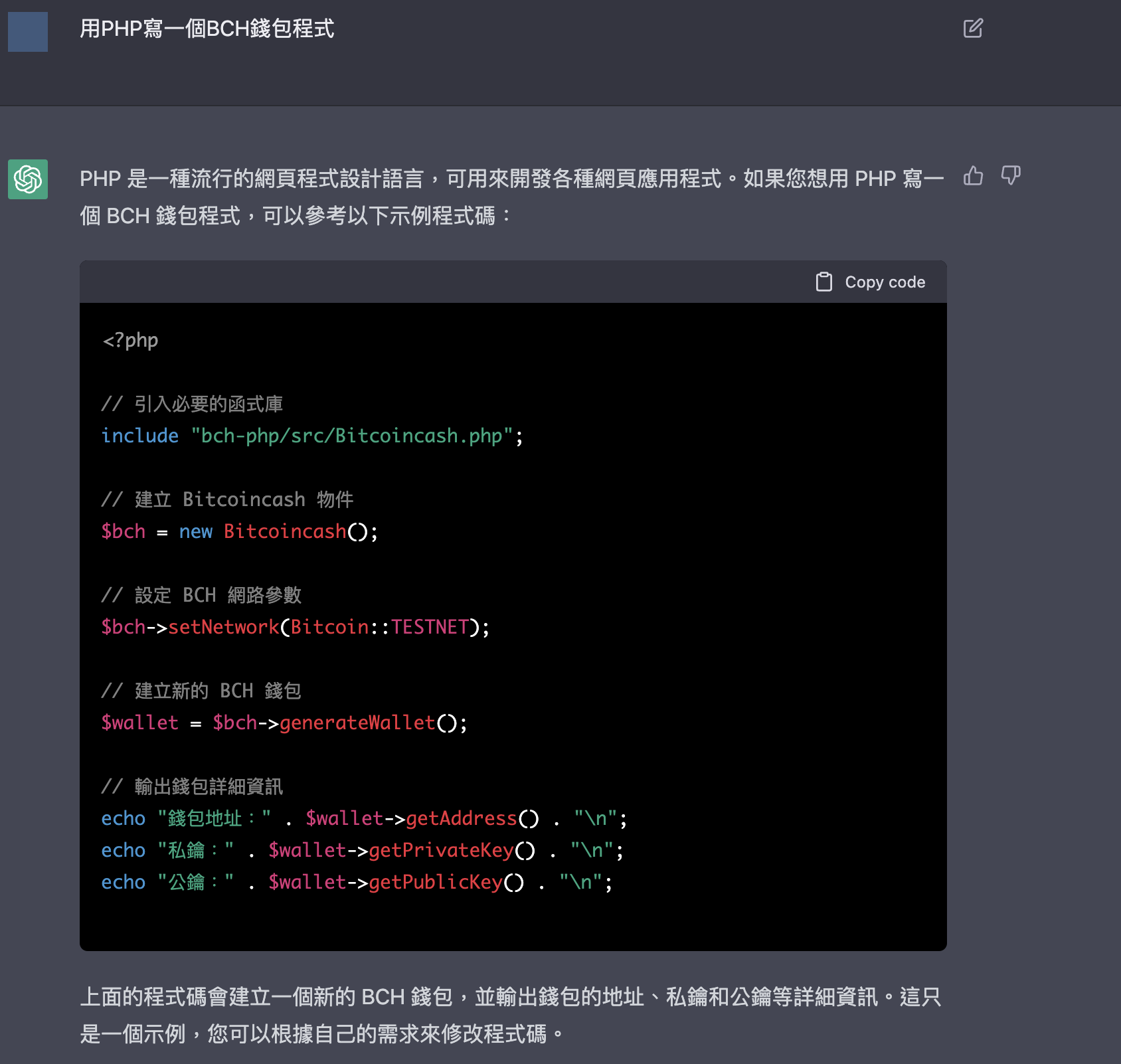Click the '<?php' opening tag line

point(130,340)
